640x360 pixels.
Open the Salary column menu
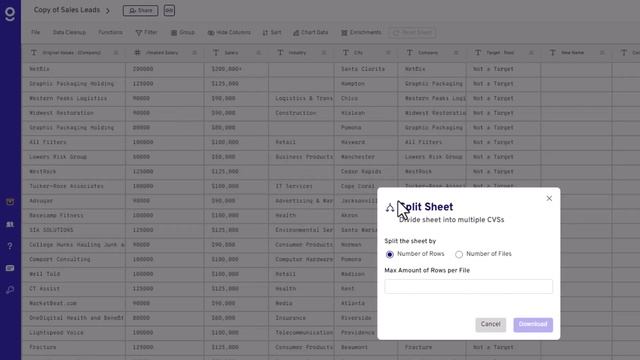(258, 53)
